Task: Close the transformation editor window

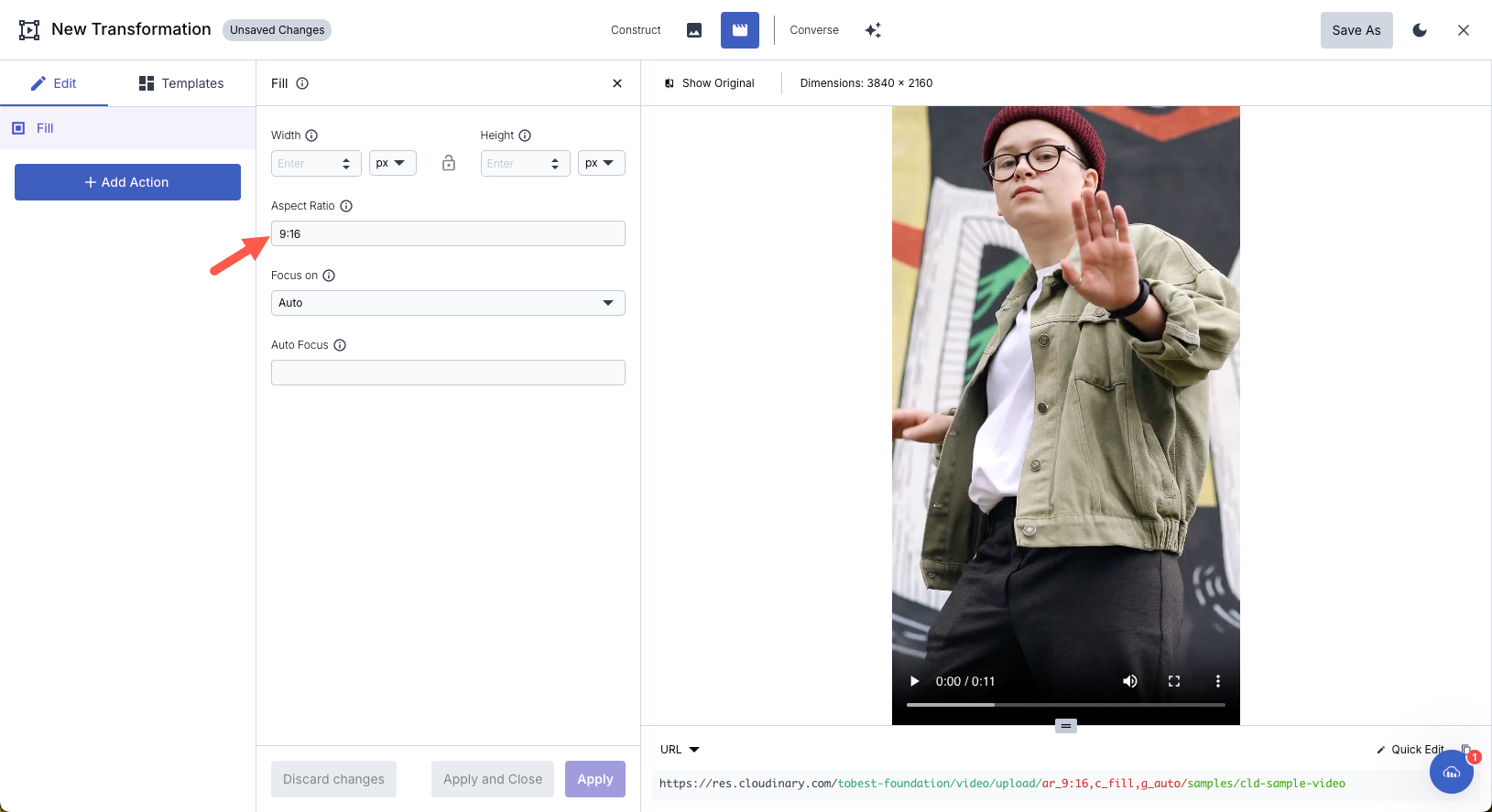Action: point(1464,30)
